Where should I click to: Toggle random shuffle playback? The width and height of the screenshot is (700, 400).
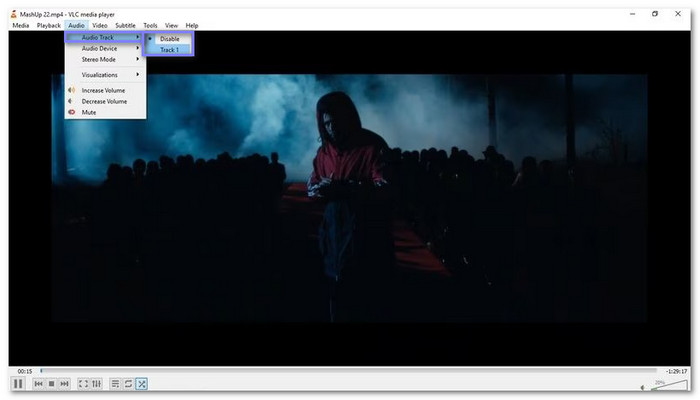tap(142, 383)
